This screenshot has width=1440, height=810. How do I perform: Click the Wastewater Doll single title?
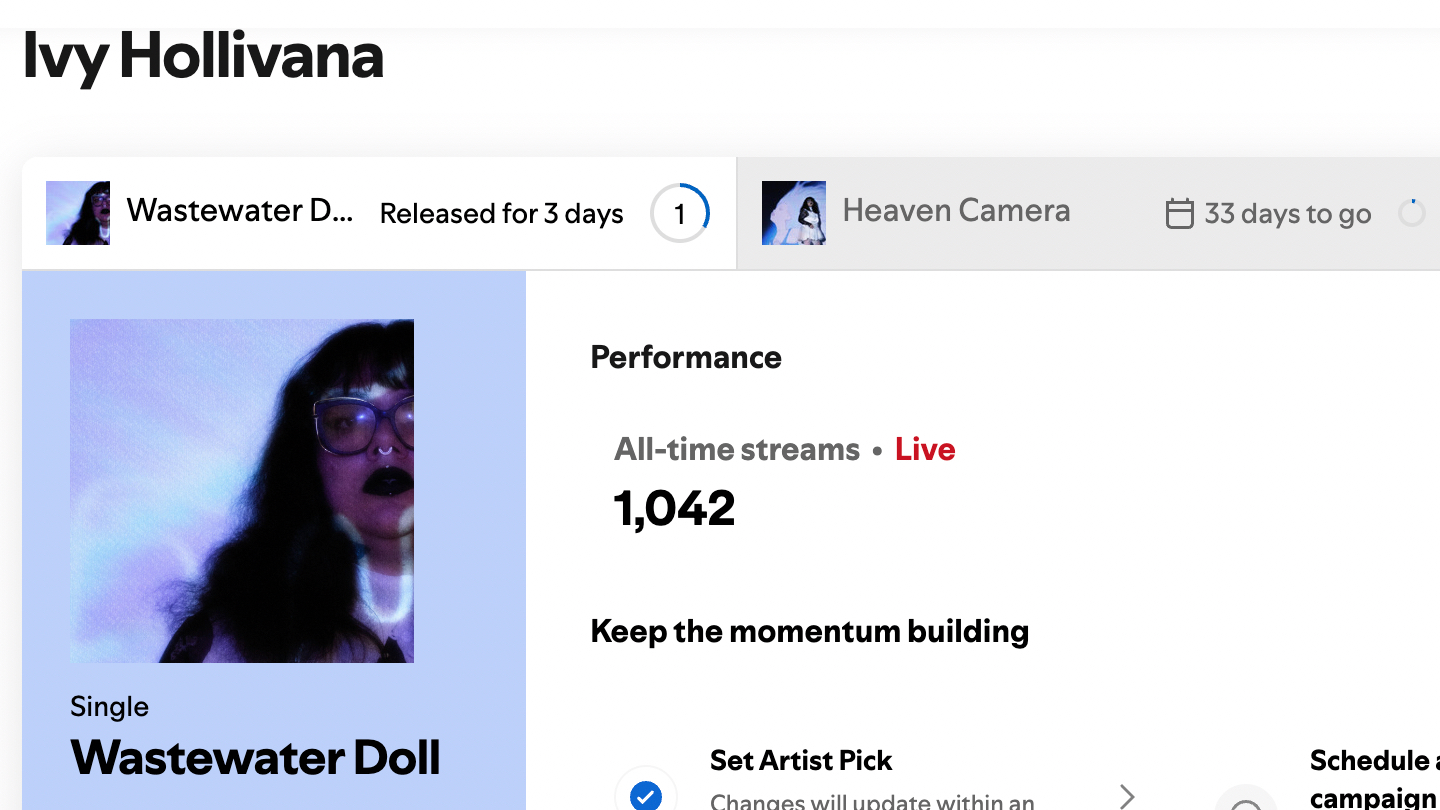[255, 757]
